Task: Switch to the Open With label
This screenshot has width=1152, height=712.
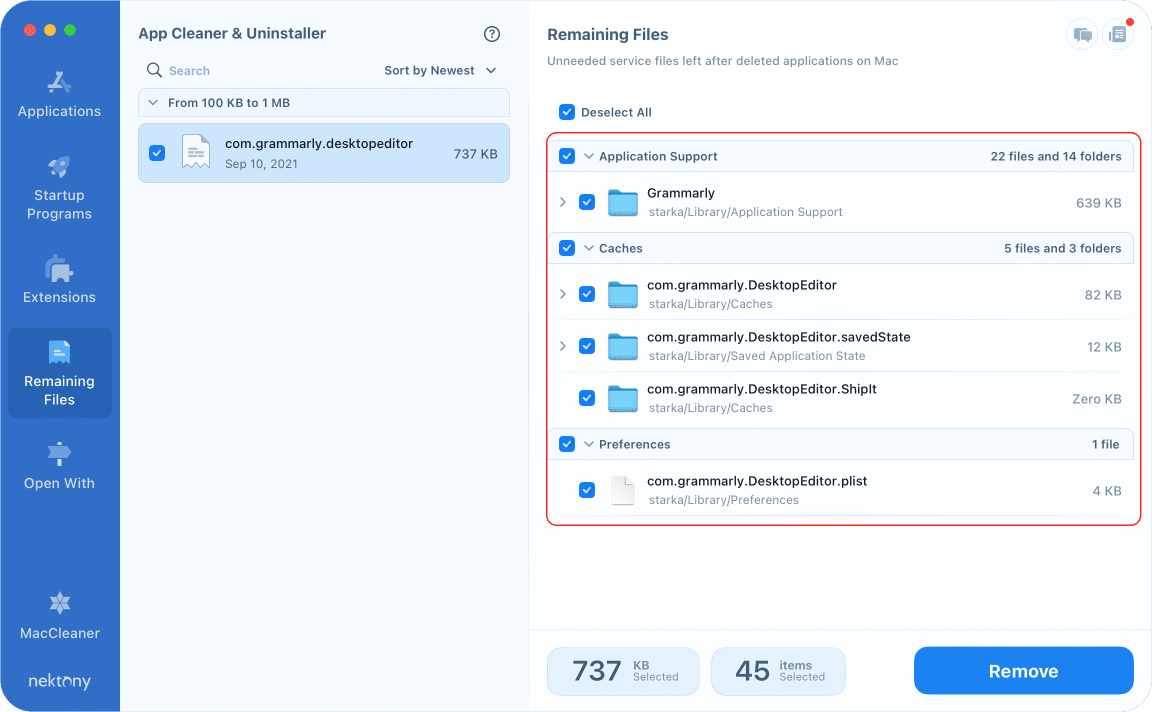Action: pyautogui.click(x=60, y=483)
